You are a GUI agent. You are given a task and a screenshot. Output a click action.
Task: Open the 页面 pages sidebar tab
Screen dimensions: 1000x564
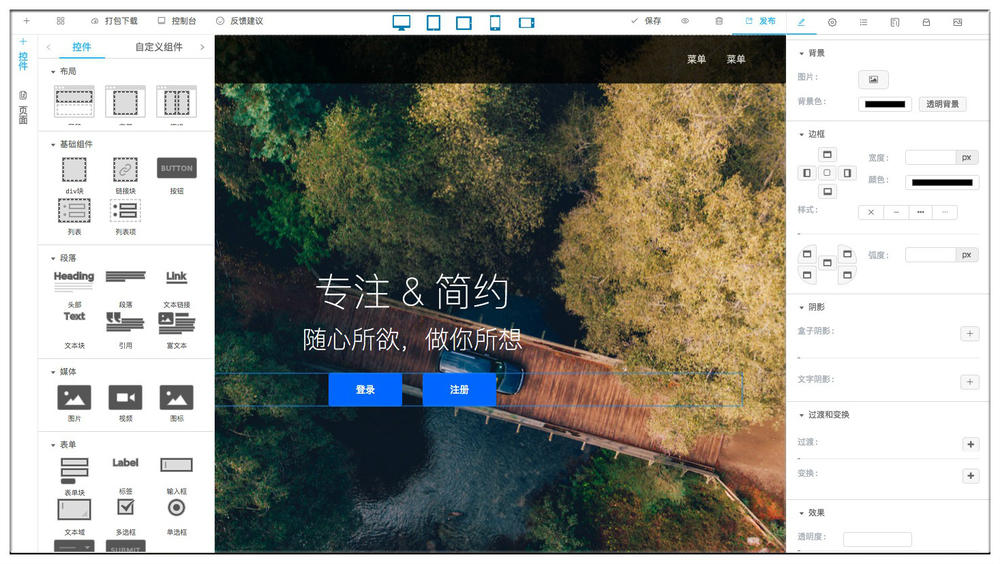point(23,108)
